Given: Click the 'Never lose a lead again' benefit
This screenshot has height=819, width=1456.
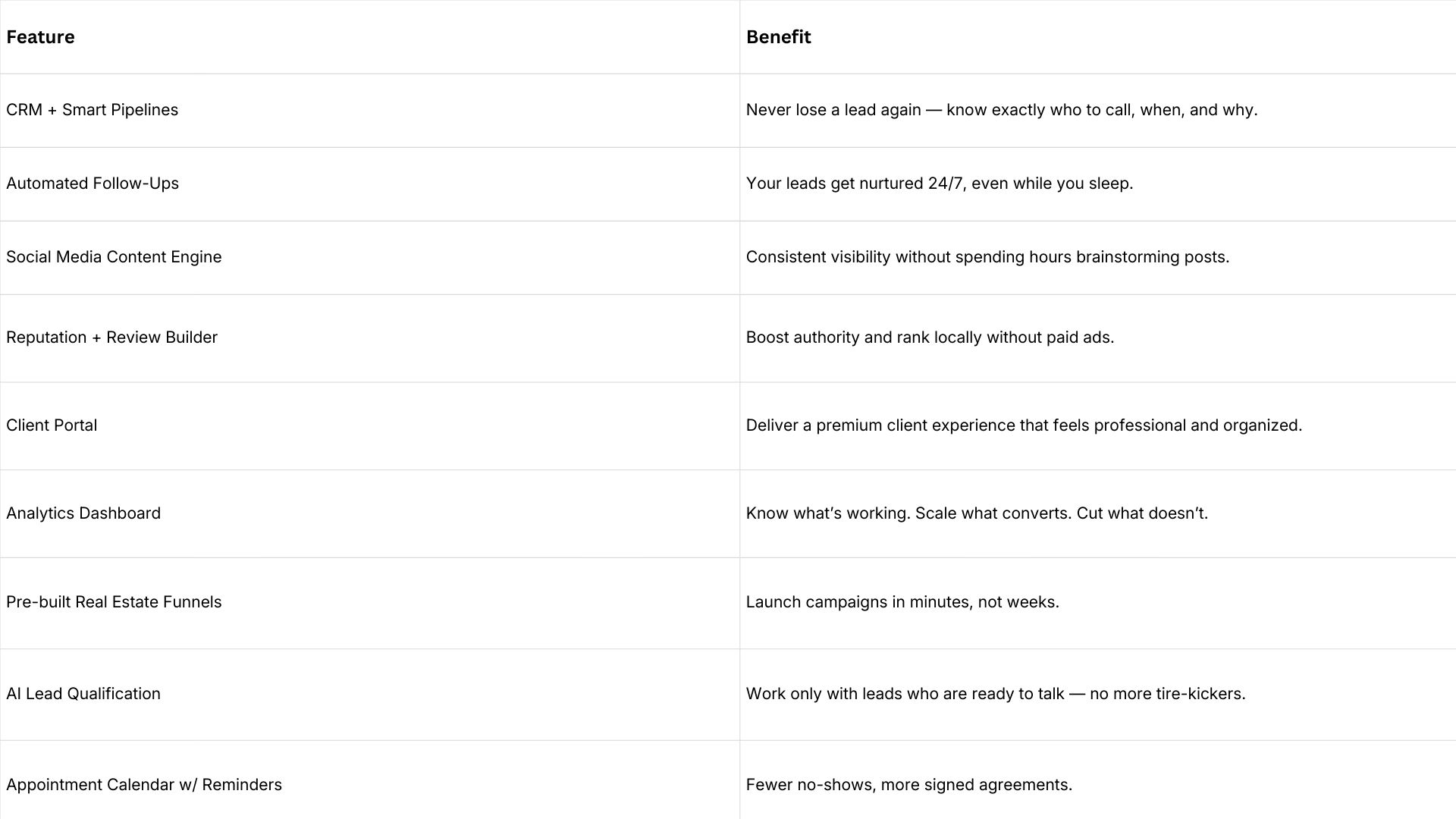Looking at the screenshot, I should (1001, 110).
